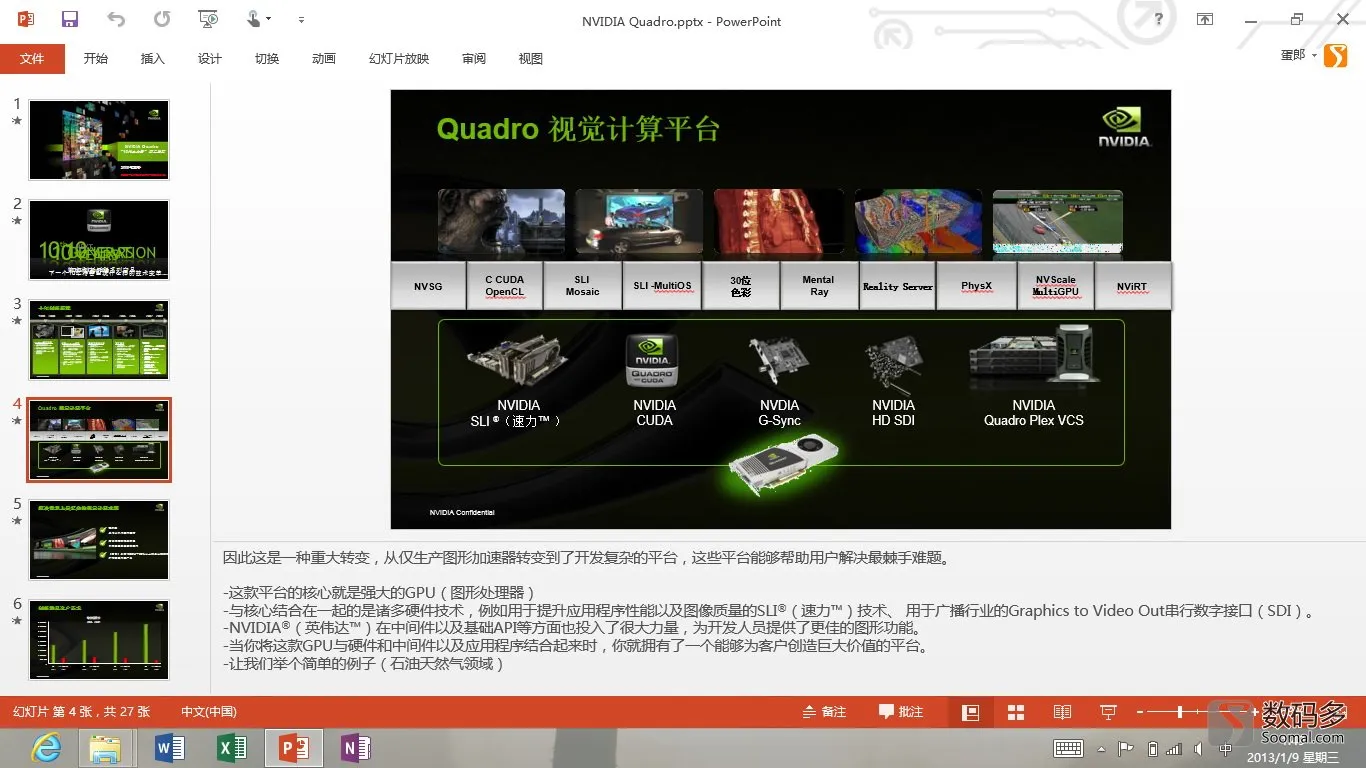Click the NVIDIA SLI graphics card image
This screenshot has width=1366, height=768.
pos(518,363)
